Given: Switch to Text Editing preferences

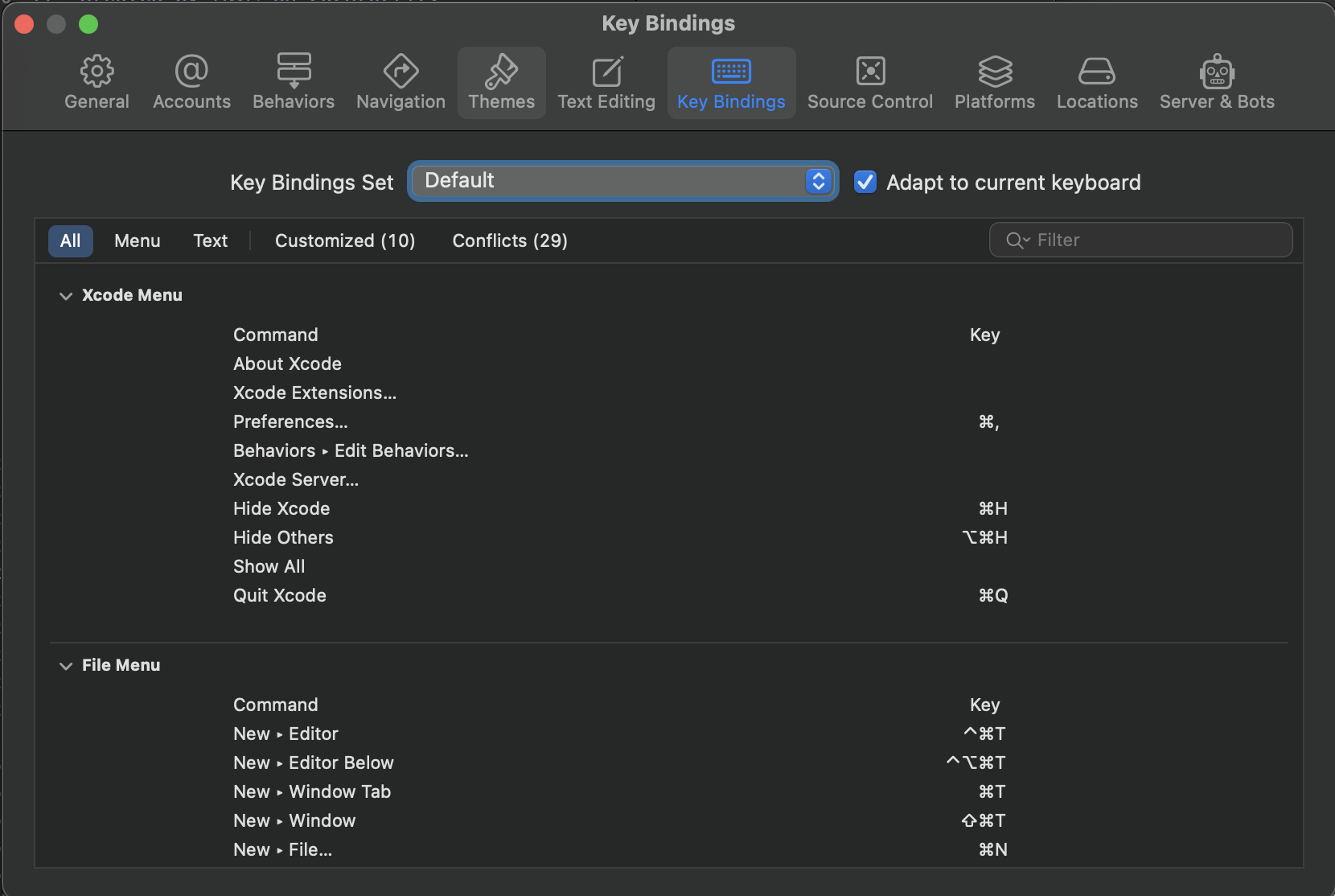Looking at the screenshot, I should [x=606, y=83].
